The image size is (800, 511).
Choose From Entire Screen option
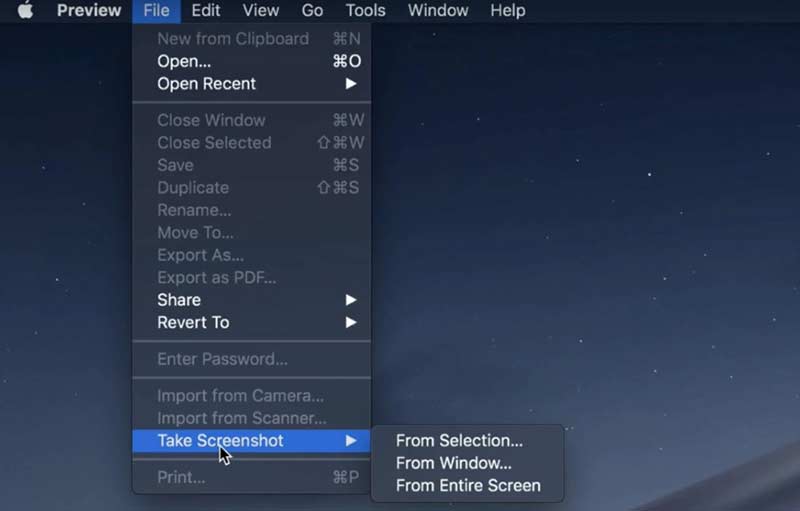[x=467, y=486]
